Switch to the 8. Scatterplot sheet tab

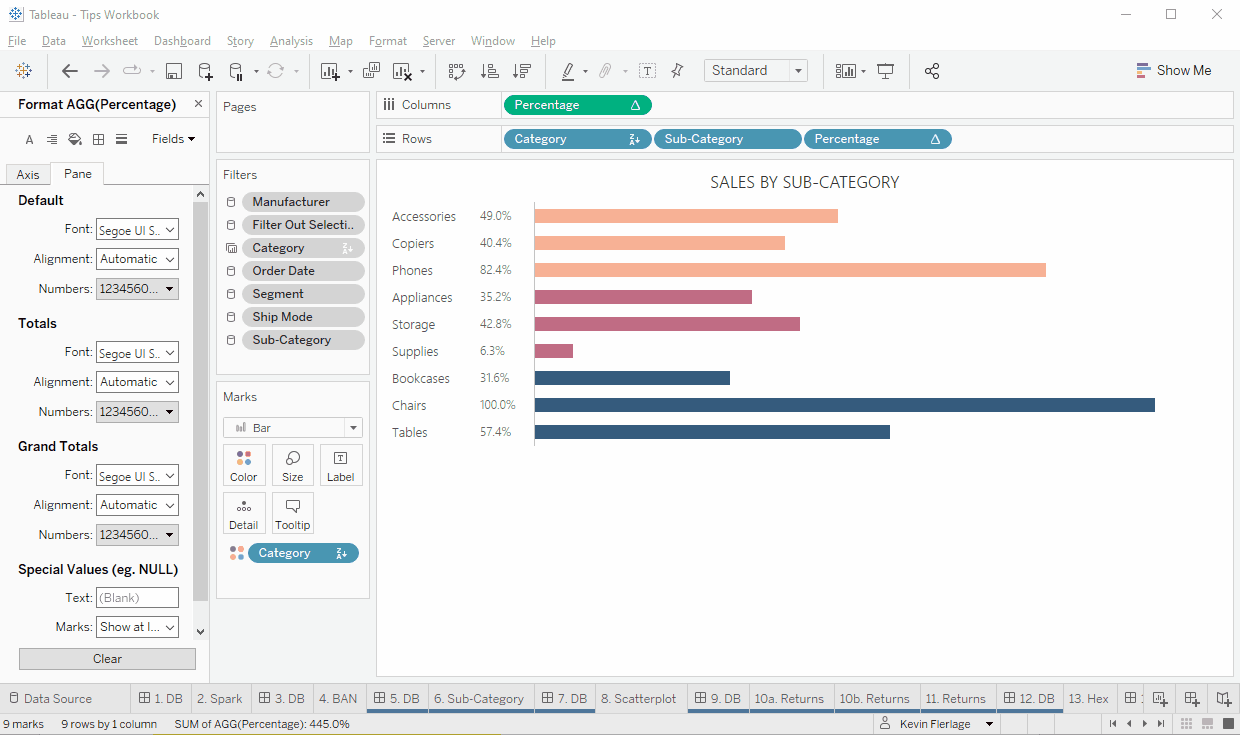[x=638, y=699]
